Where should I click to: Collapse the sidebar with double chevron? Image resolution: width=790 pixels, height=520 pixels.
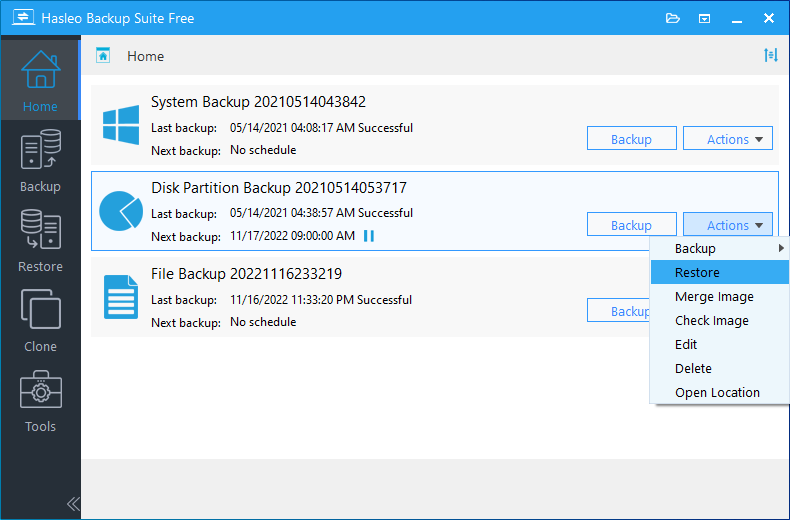(73, 503)
